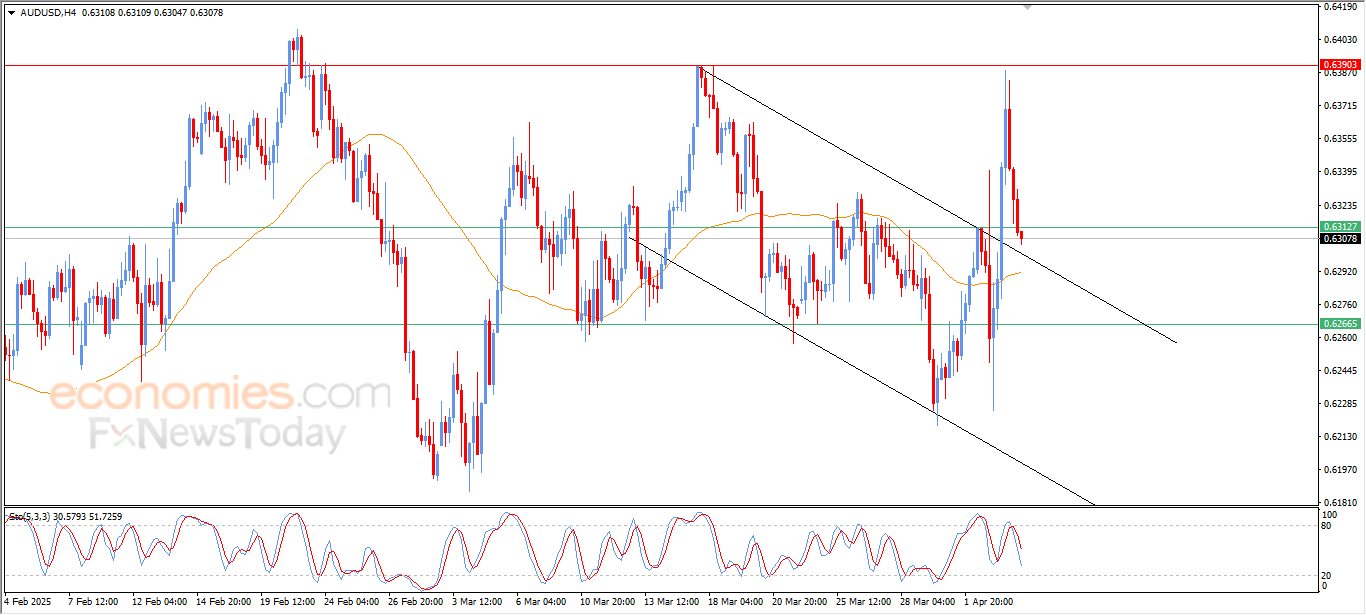Click the 0.62760 price axis label

(1340, 304)
